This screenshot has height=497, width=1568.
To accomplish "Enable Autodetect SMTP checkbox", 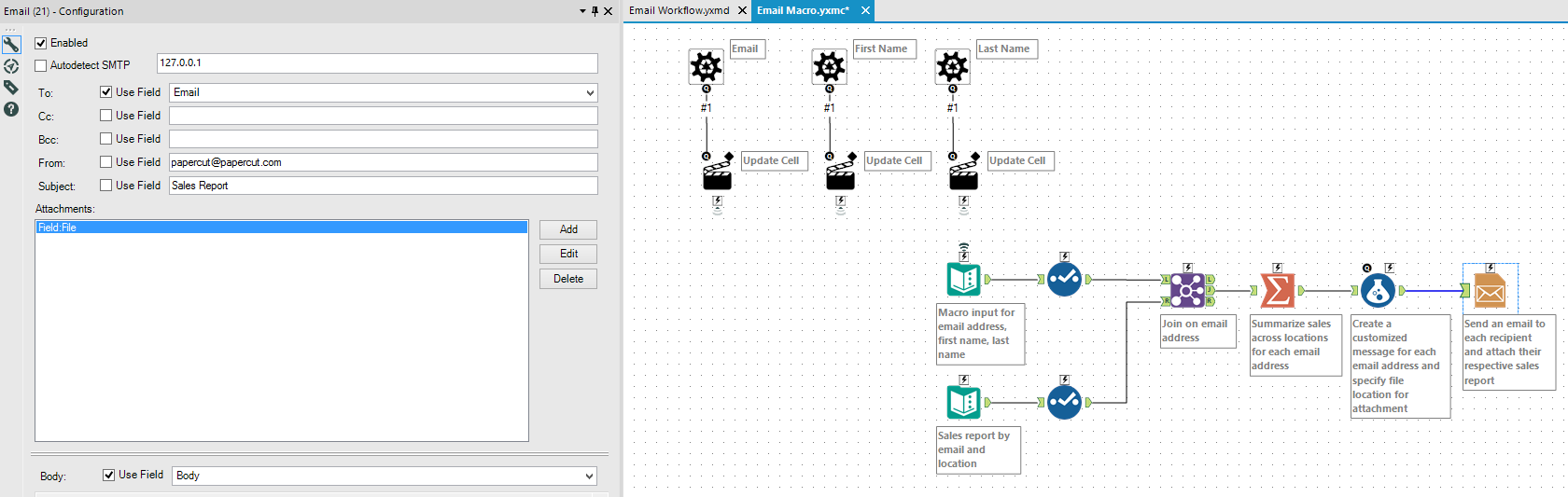I will [x=41, y=65].
